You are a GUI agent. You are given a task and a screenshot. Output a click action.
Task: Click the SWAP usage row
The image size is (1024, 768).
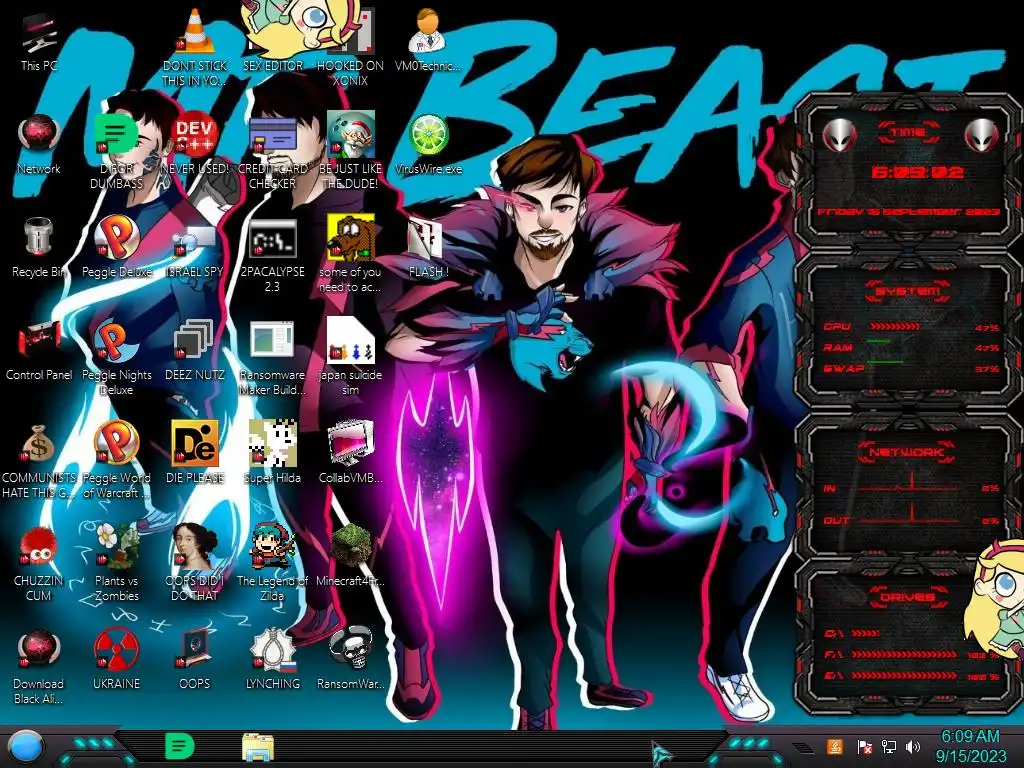(x=911, y=369)
